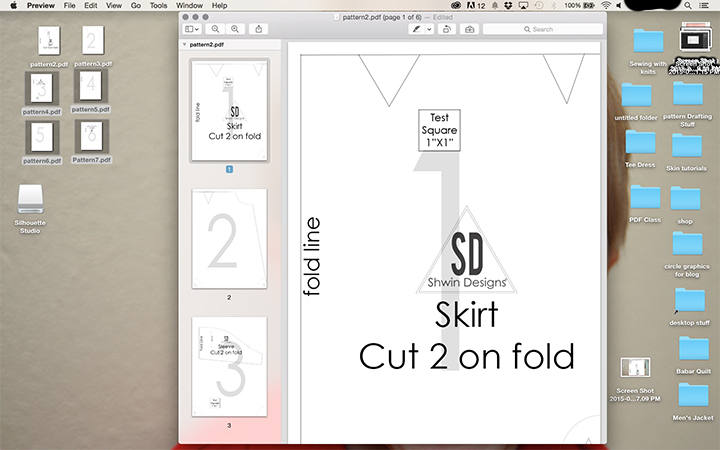Open the Apple menu

13,6
